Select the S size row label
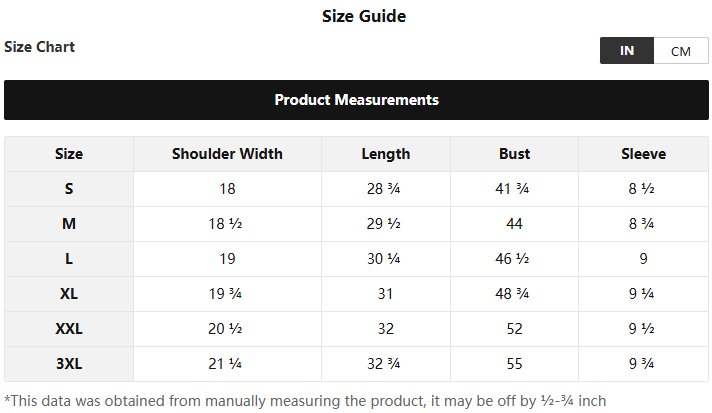Viewport: 712px width, 413px height. pos(69,189)
